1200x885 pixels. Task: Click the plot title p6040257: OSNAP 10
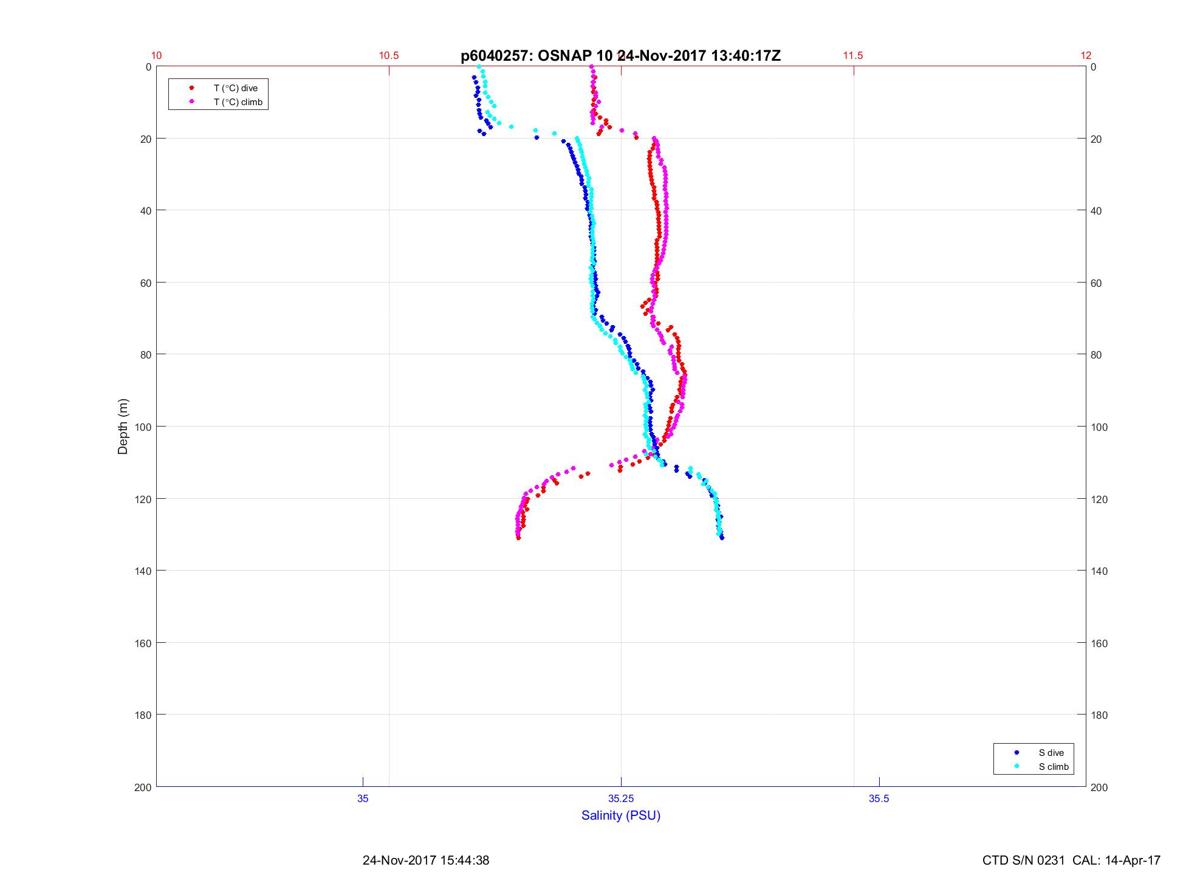pyautogui.click(x=538, y=56)
